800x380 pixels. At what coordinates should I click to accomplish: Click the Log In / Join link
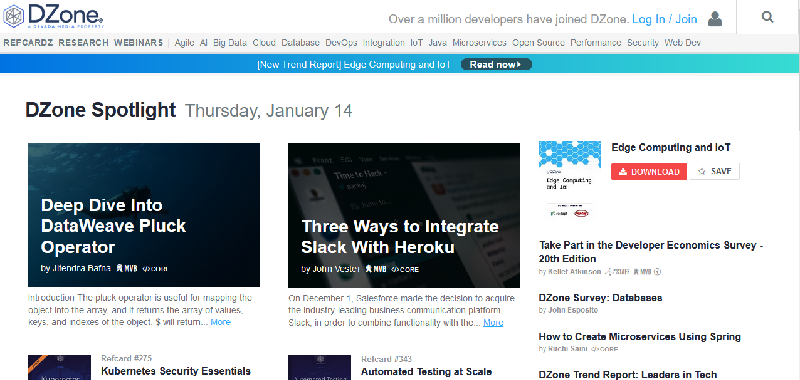coord(664,19)
